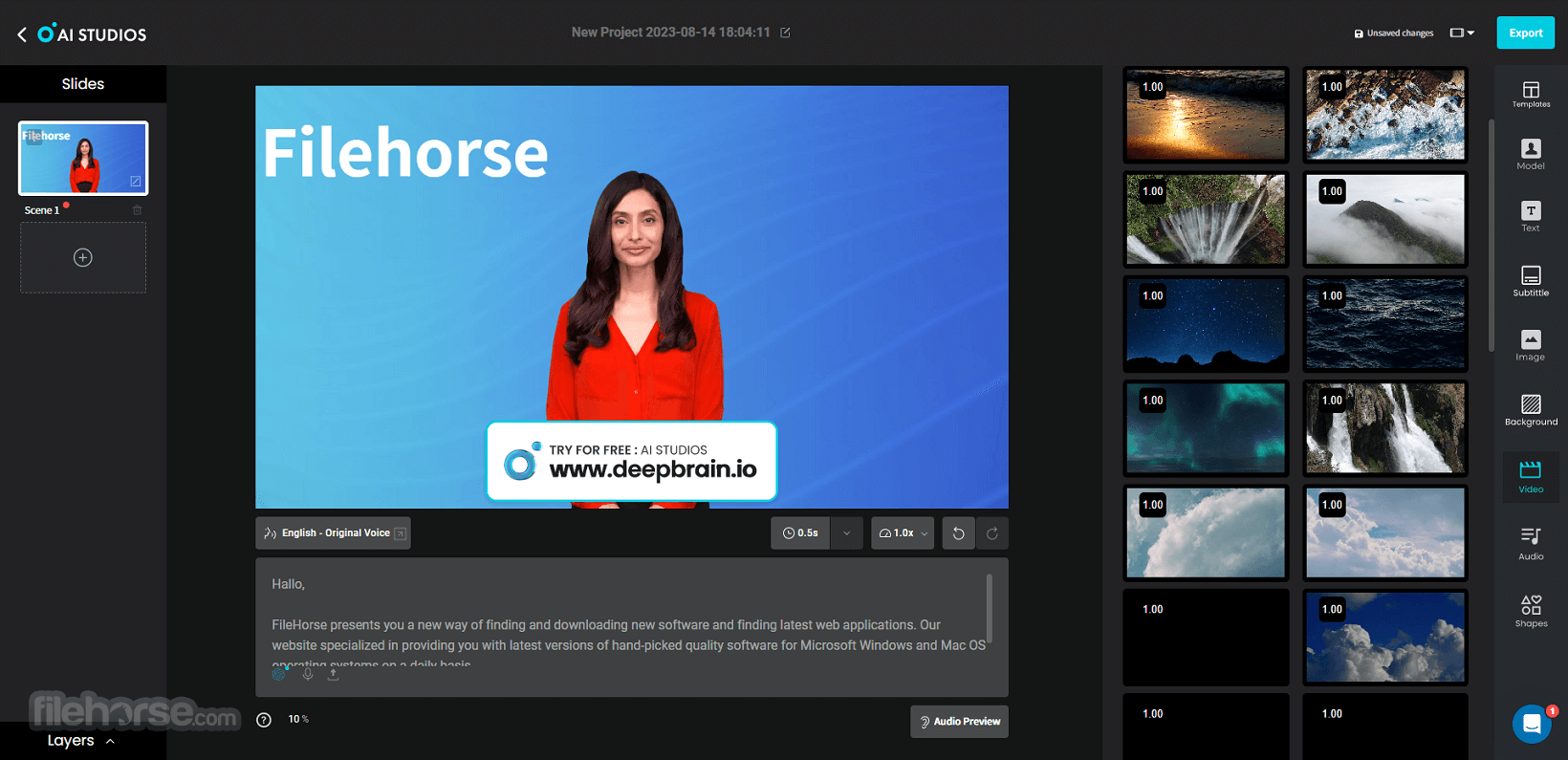Viewport: 1568px width, 760px height.
Task: Click the 10 % zoom value
Action: click(x=298, y=719)
